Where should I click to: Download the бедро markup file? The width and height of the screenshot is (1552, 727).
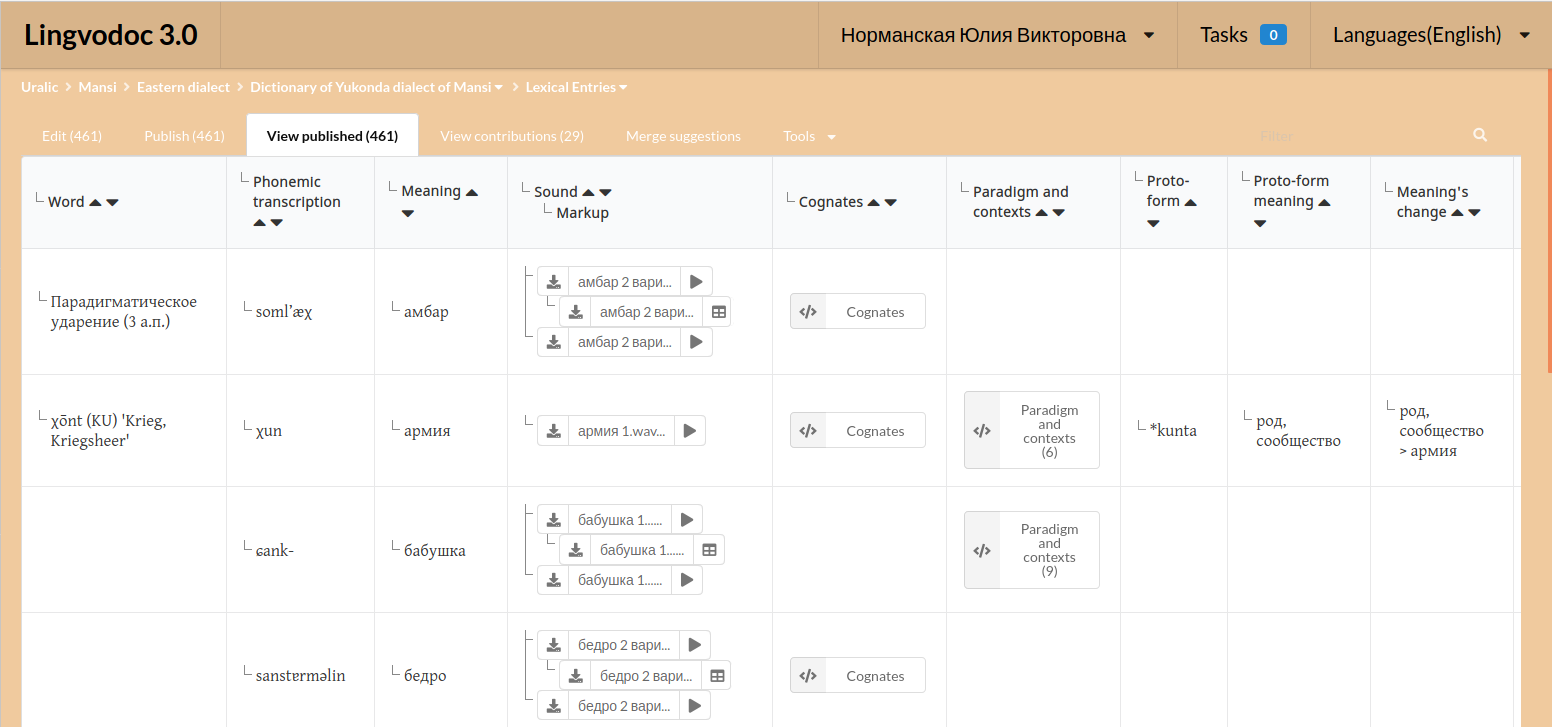pyautogui.click(x=575, y=676)
